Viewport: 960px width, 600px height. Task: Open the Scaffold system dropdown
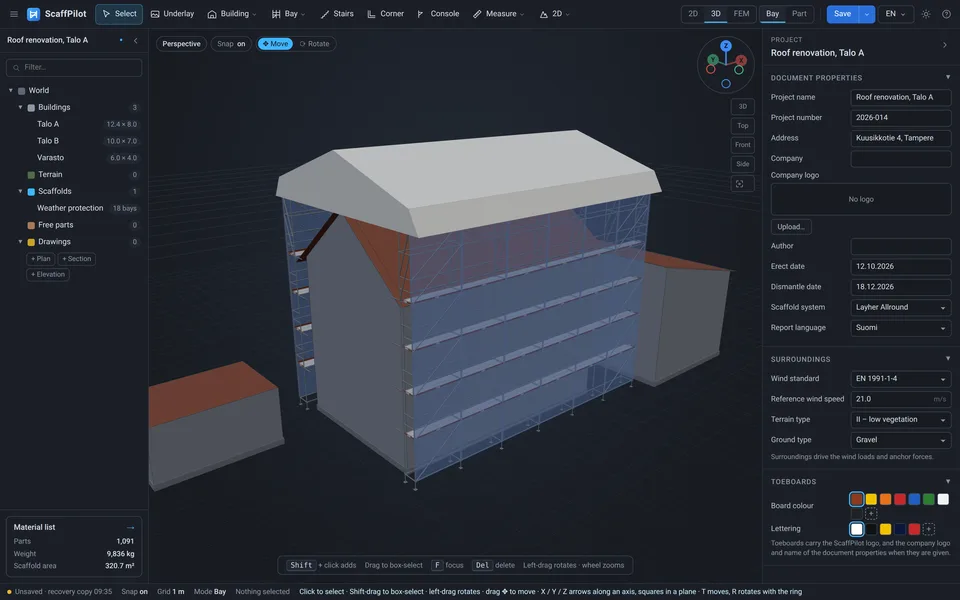pos(901,307)
